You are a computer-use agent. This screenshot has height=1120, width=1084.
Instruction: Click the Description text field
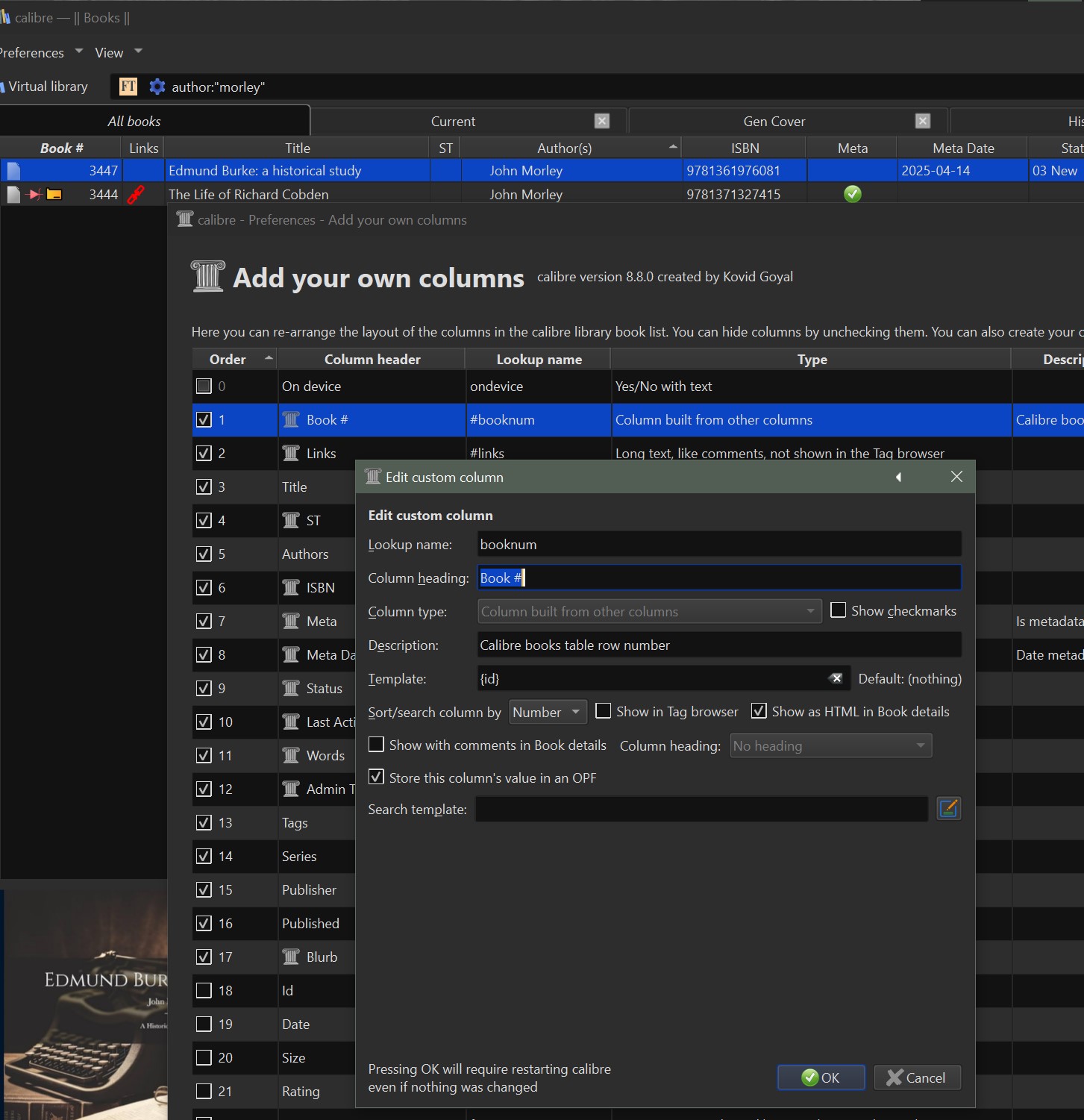click(718, 645)
